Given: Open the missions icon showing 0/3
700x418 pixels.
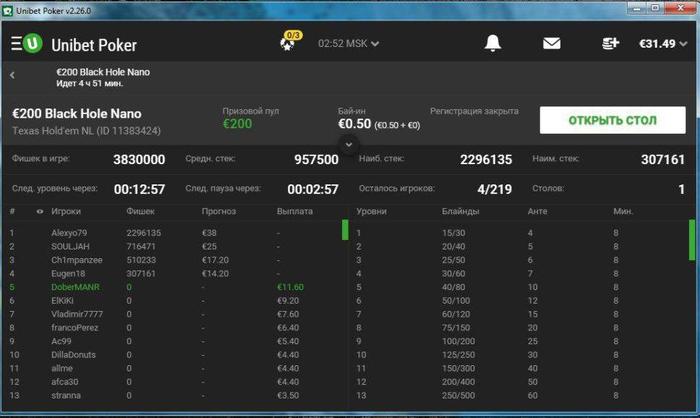Looking at the screenshot, I should pos(290,41).
